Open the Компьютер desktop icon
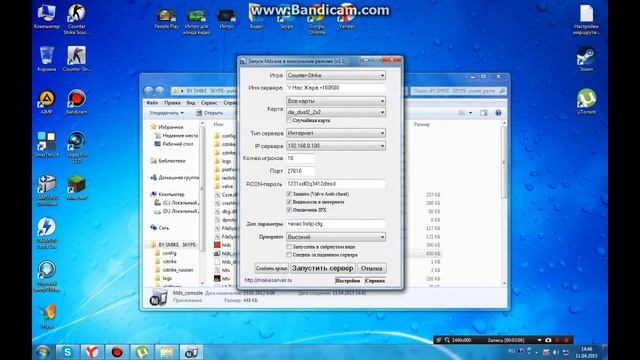Image resolution: width=640 pixels, height=360 pixels. [x=47, y=17]
